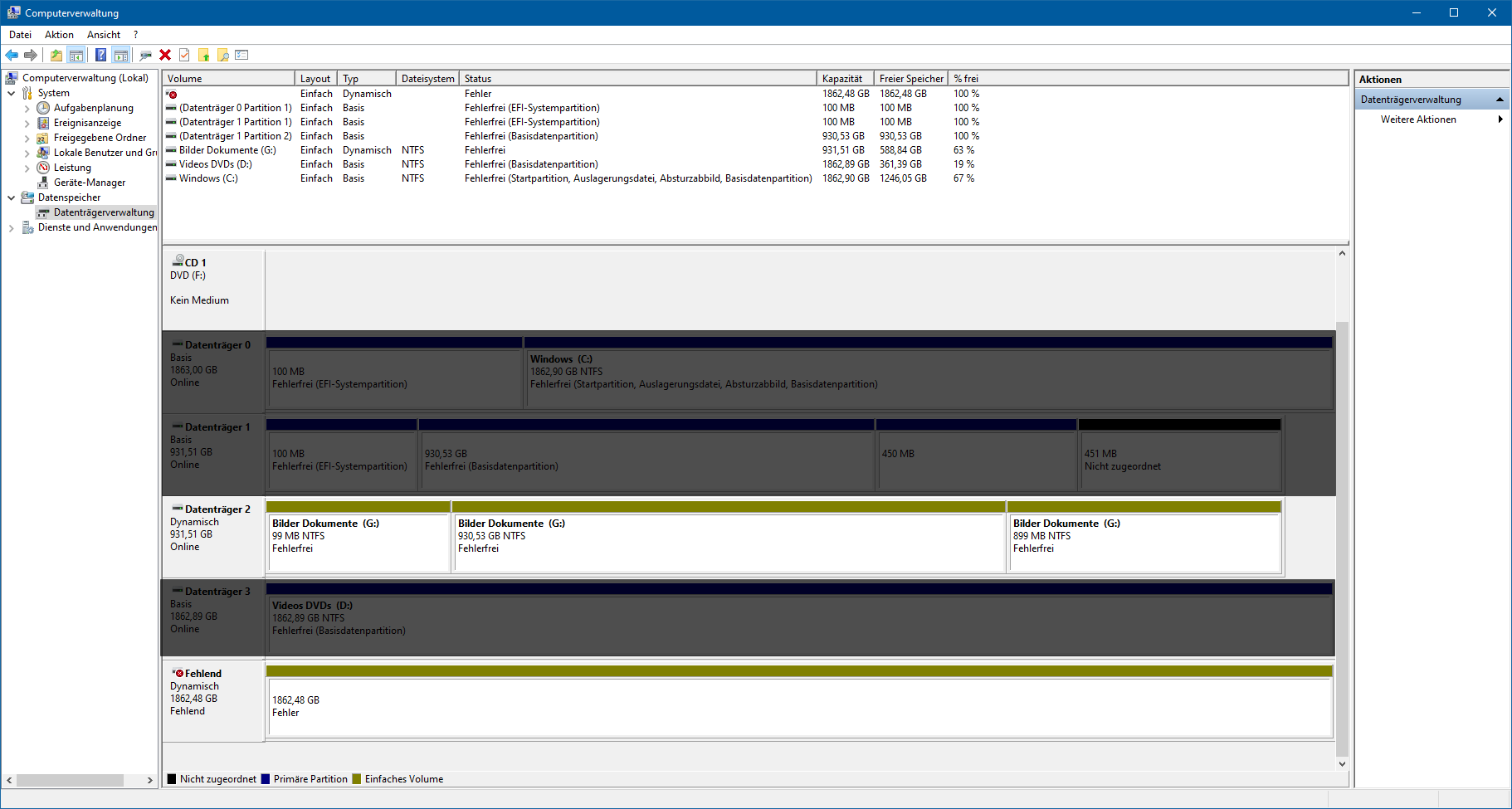1512x809 pixels.
Task: Click the up-one-level folder icon
Action: 56,55
